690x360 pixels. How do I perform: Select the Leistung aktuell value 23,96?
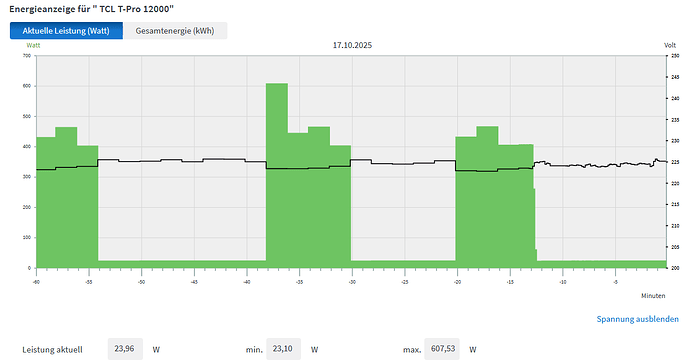pyautogui.click(x=125, y=349)
